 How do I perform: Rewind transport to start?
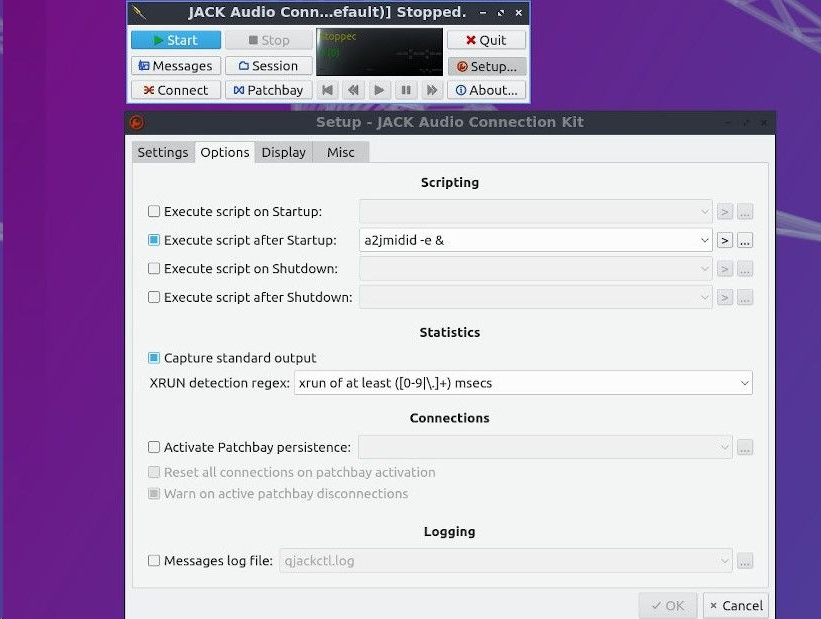tap(328, 90)
